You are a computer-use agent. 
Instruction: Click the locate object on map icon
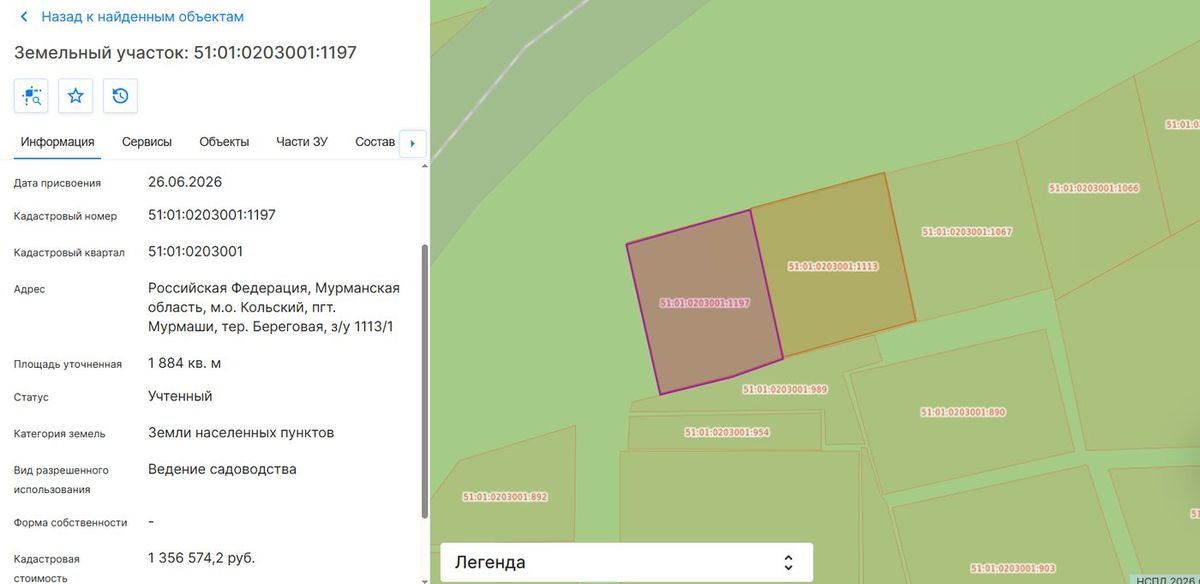(x=31, y=96)
